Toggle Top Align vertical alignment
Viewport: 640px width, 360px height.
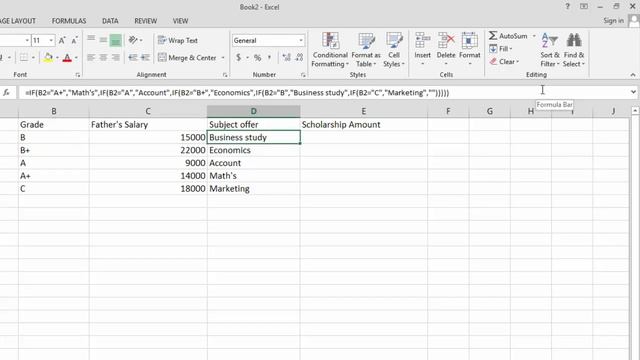click(x=91, y=40)
